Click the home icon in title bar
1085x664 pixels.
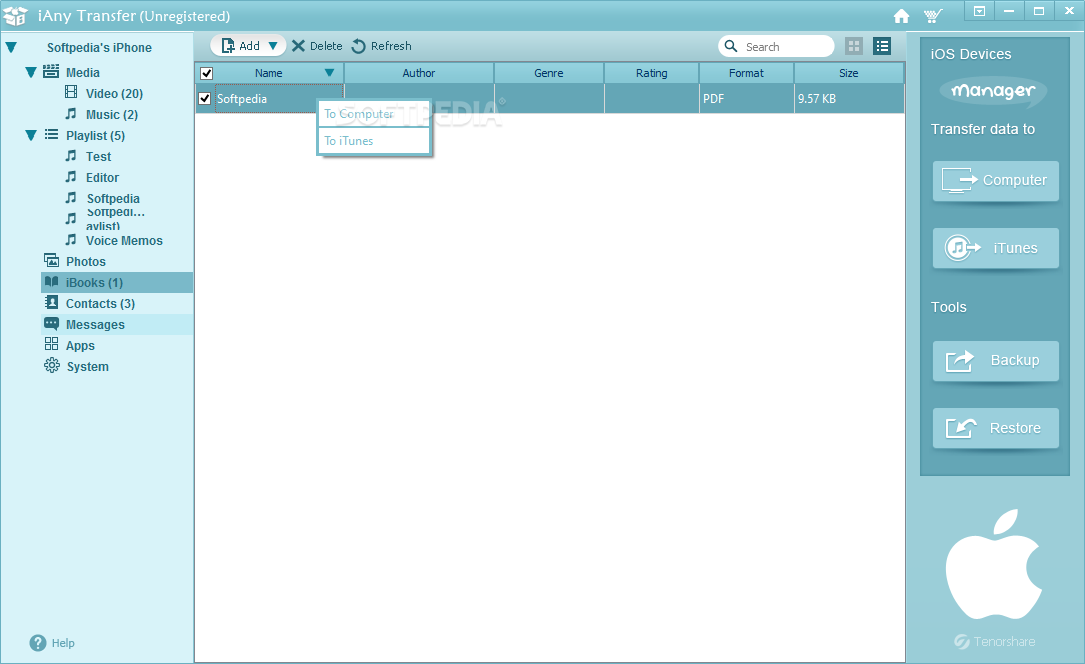[901, 16]
